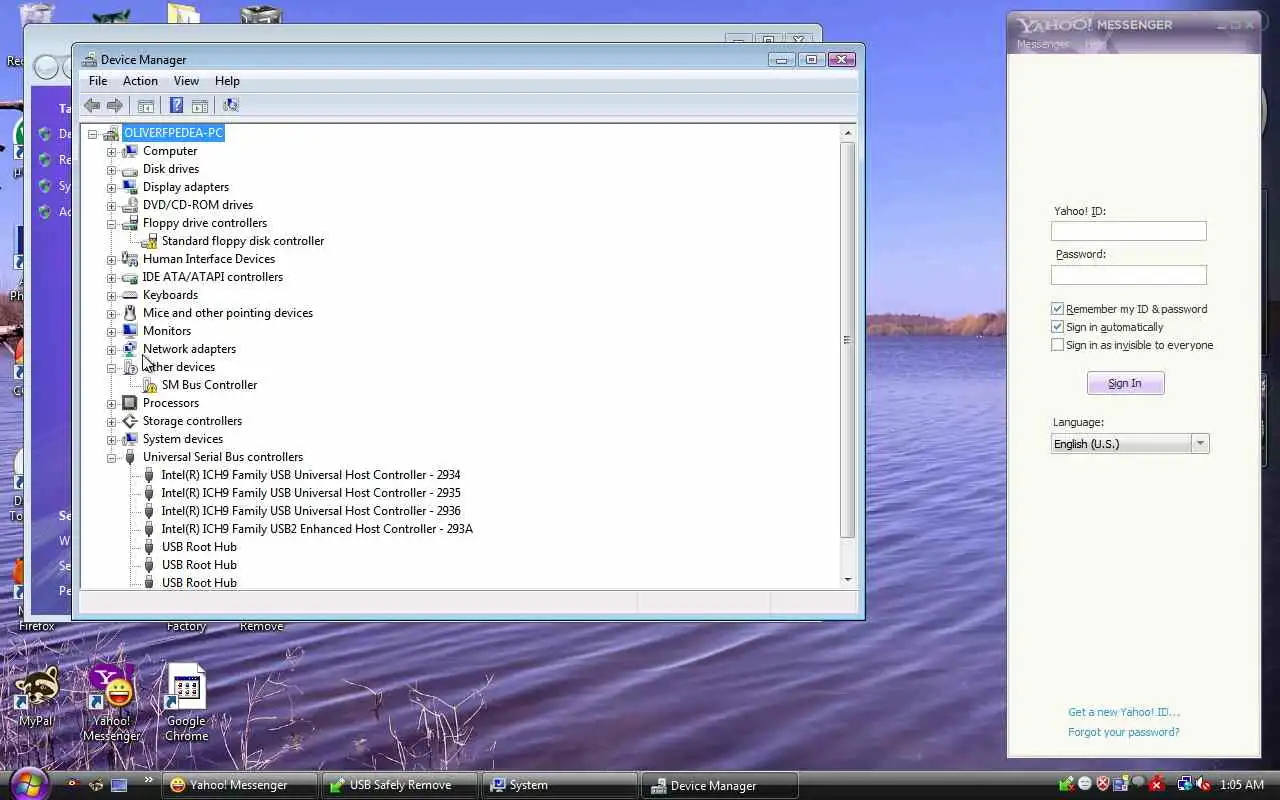The width and height of the screenshot is (1280, 800).
Task: Click the scroll up arrow in Device Manager
Action: [848, 133]
